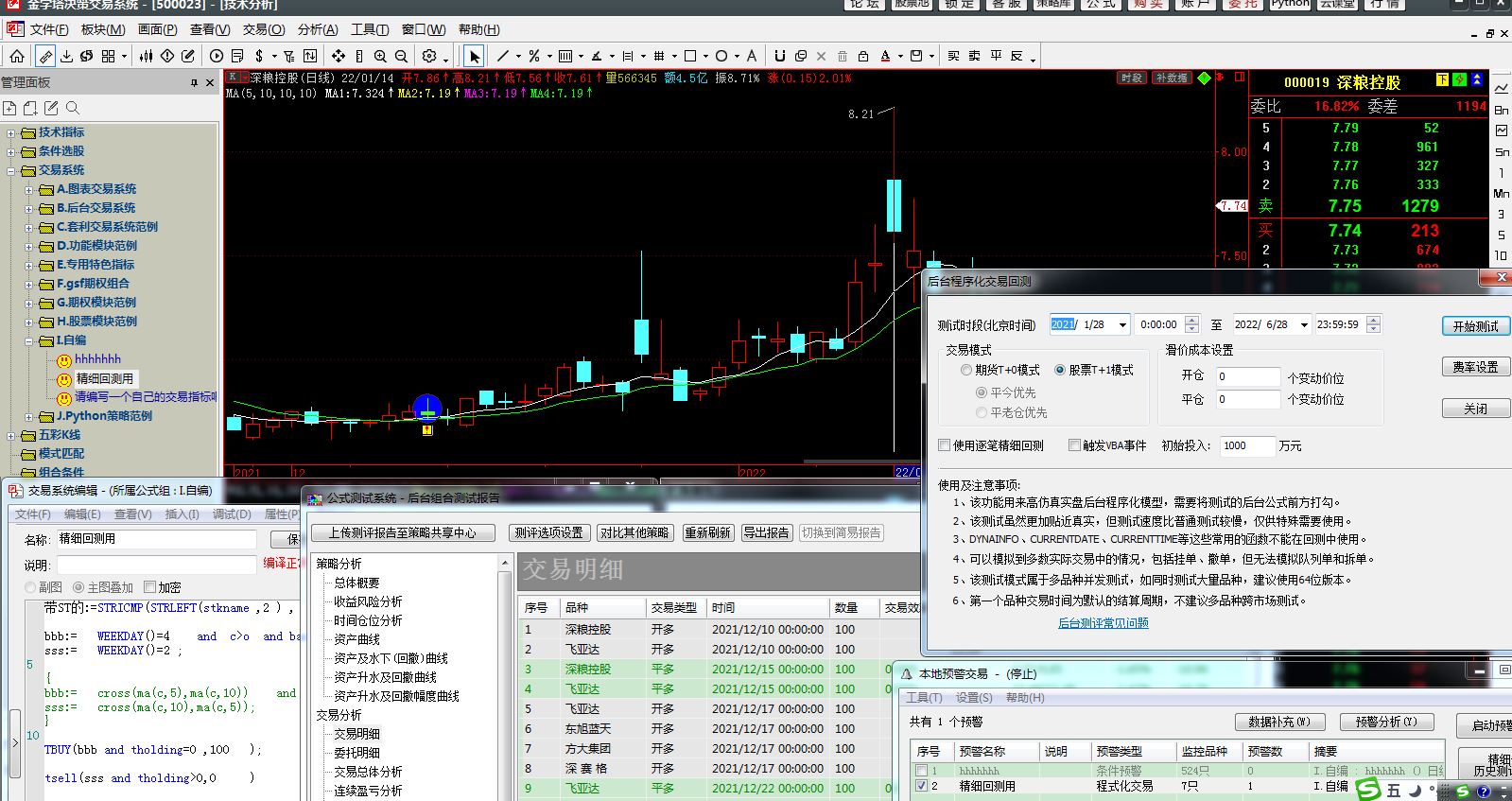Open 分析(A) menu
Image resolution: width=1512 pixels, height=801 pixels.
click(318, 29)
